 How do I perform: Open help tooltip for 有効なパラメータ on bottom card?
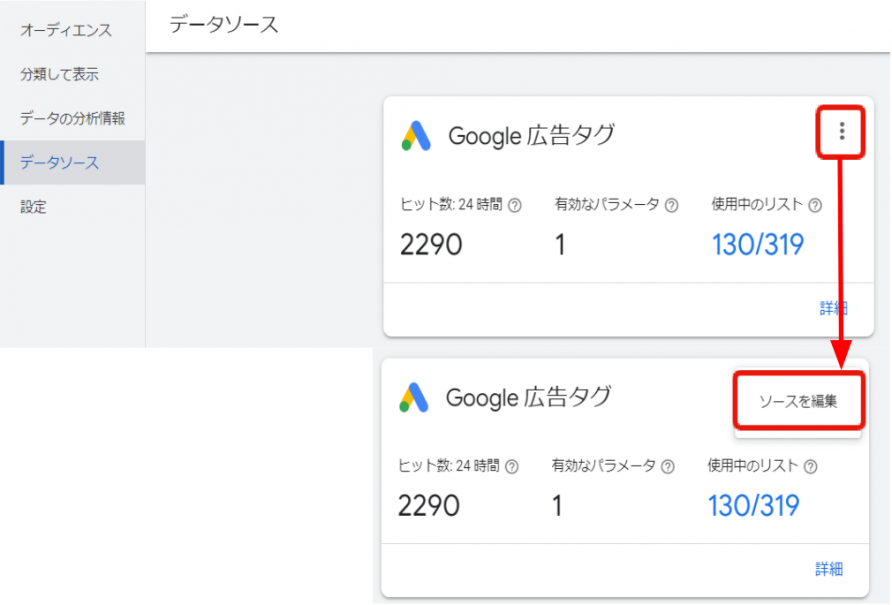tap(666, 465)
